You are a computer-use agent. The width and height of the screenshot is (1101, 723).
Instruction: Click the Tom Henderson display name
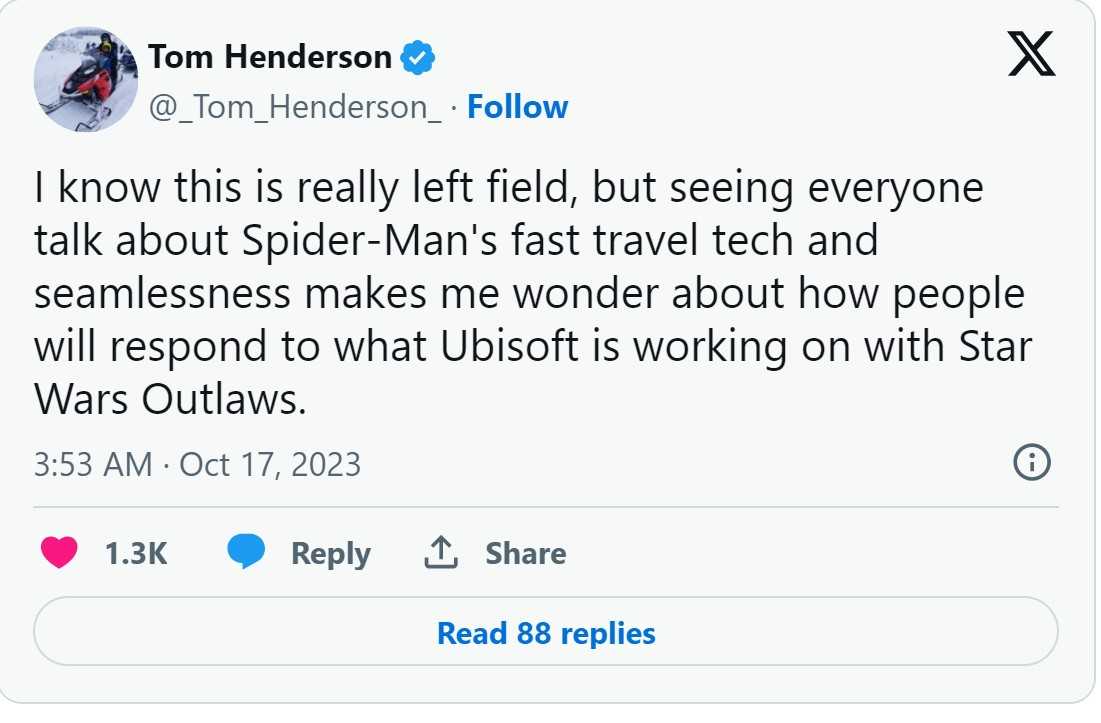point(270,58)
